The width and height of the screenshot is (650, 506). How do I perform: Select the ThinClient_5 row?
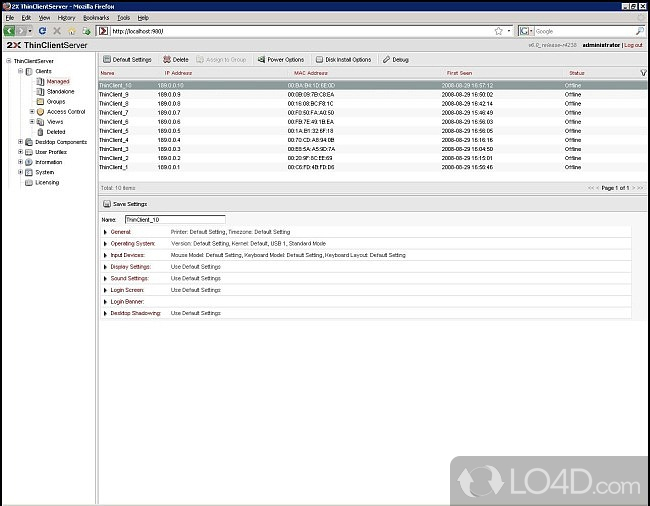373,131
